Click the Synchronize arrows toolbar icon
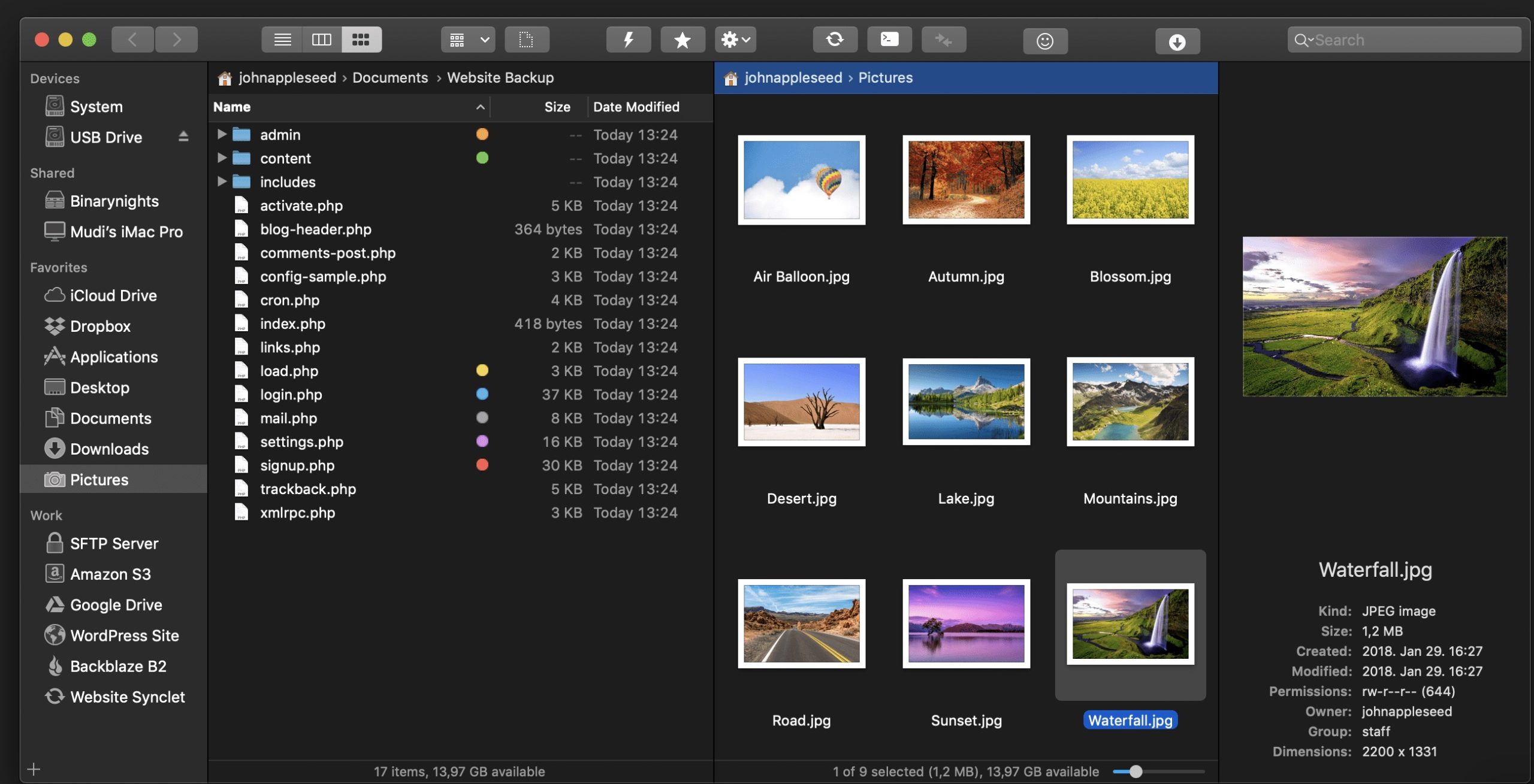 (835, 40)
